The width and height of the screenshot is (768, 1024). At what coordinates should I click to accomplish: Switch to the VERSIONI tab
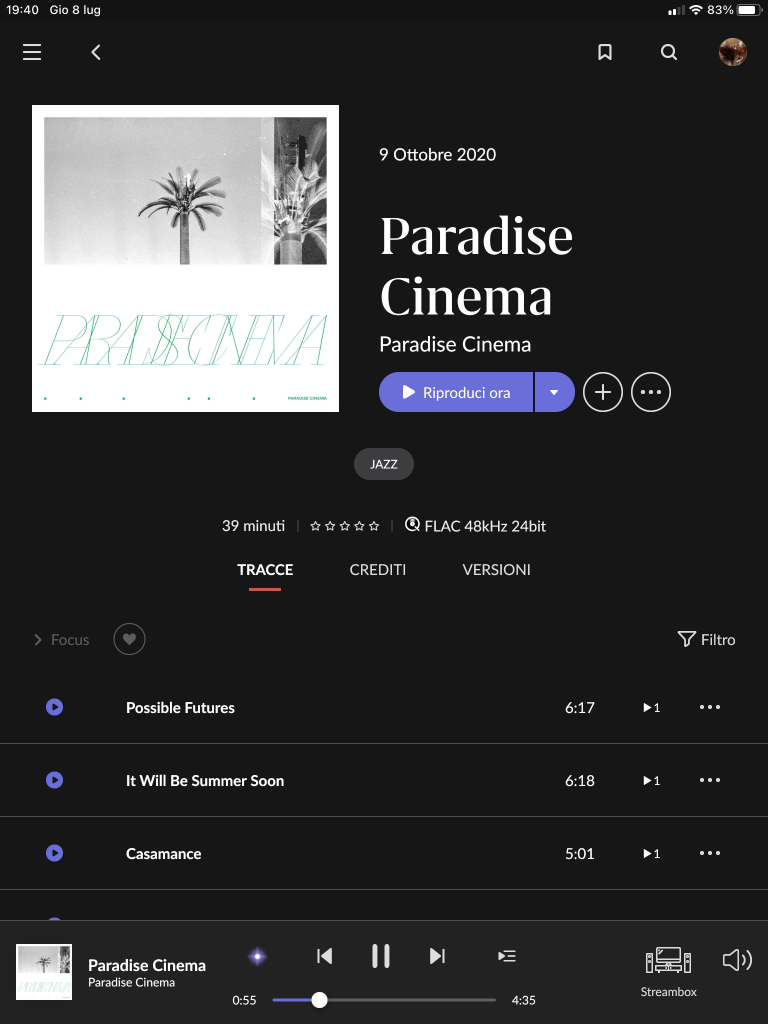tap(496, 570)
